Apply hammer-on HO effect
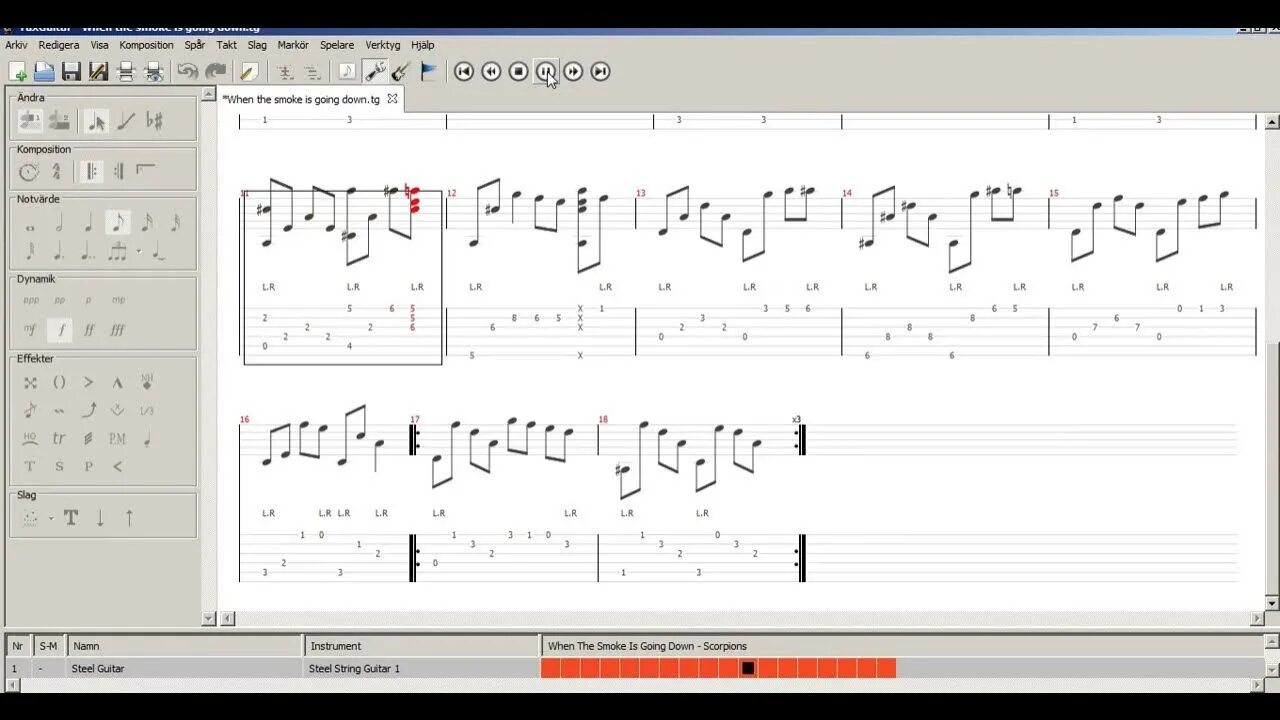1280x720 pixels. [x=30, y=439]
